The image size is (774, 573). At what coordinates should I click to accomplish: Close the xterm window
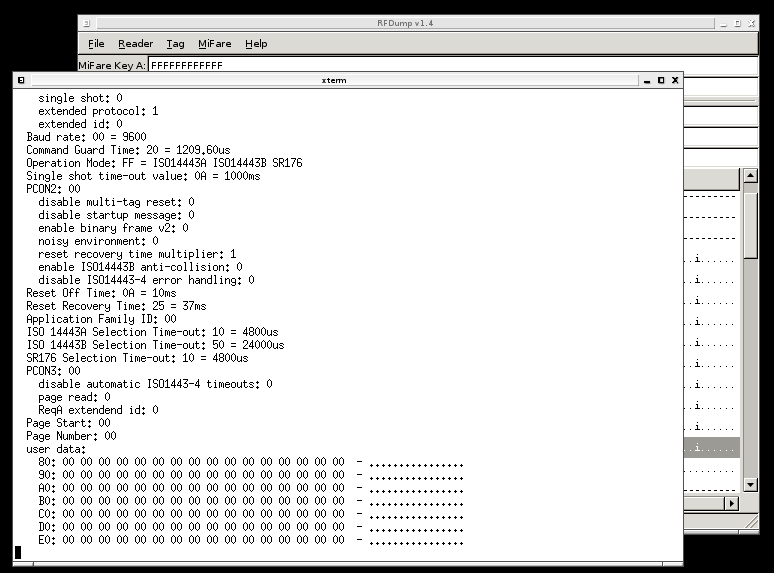[x=675, y=80]
